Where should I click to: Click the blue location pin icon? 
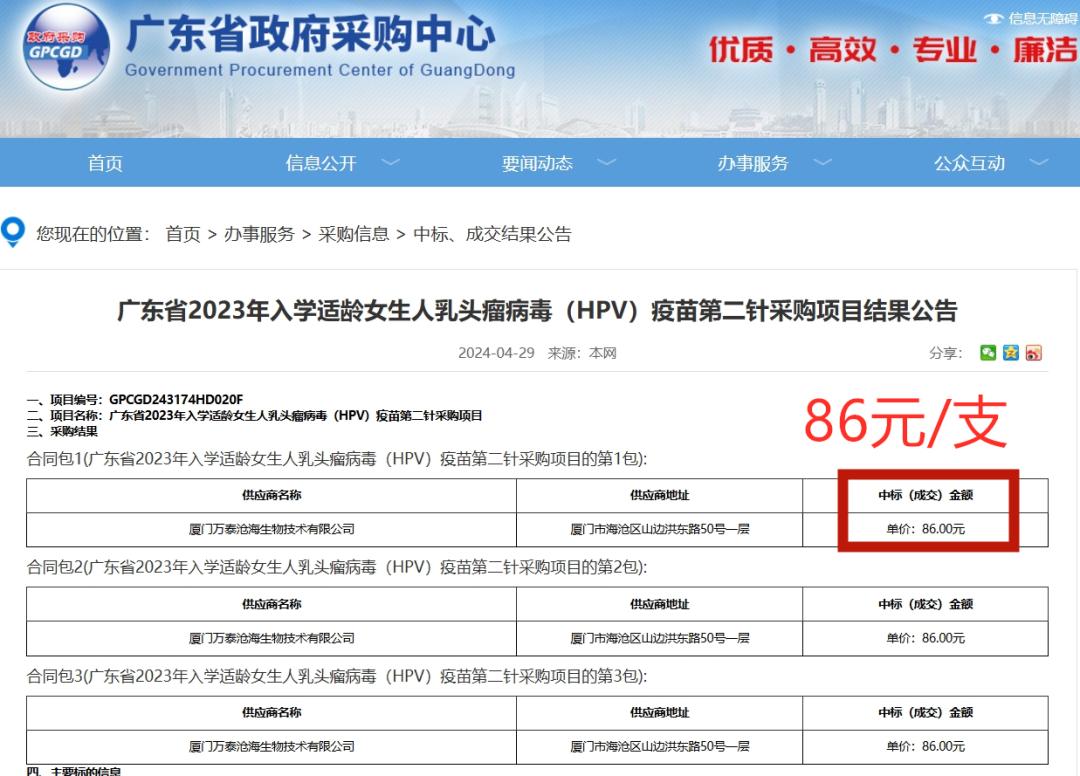[13, 233]
